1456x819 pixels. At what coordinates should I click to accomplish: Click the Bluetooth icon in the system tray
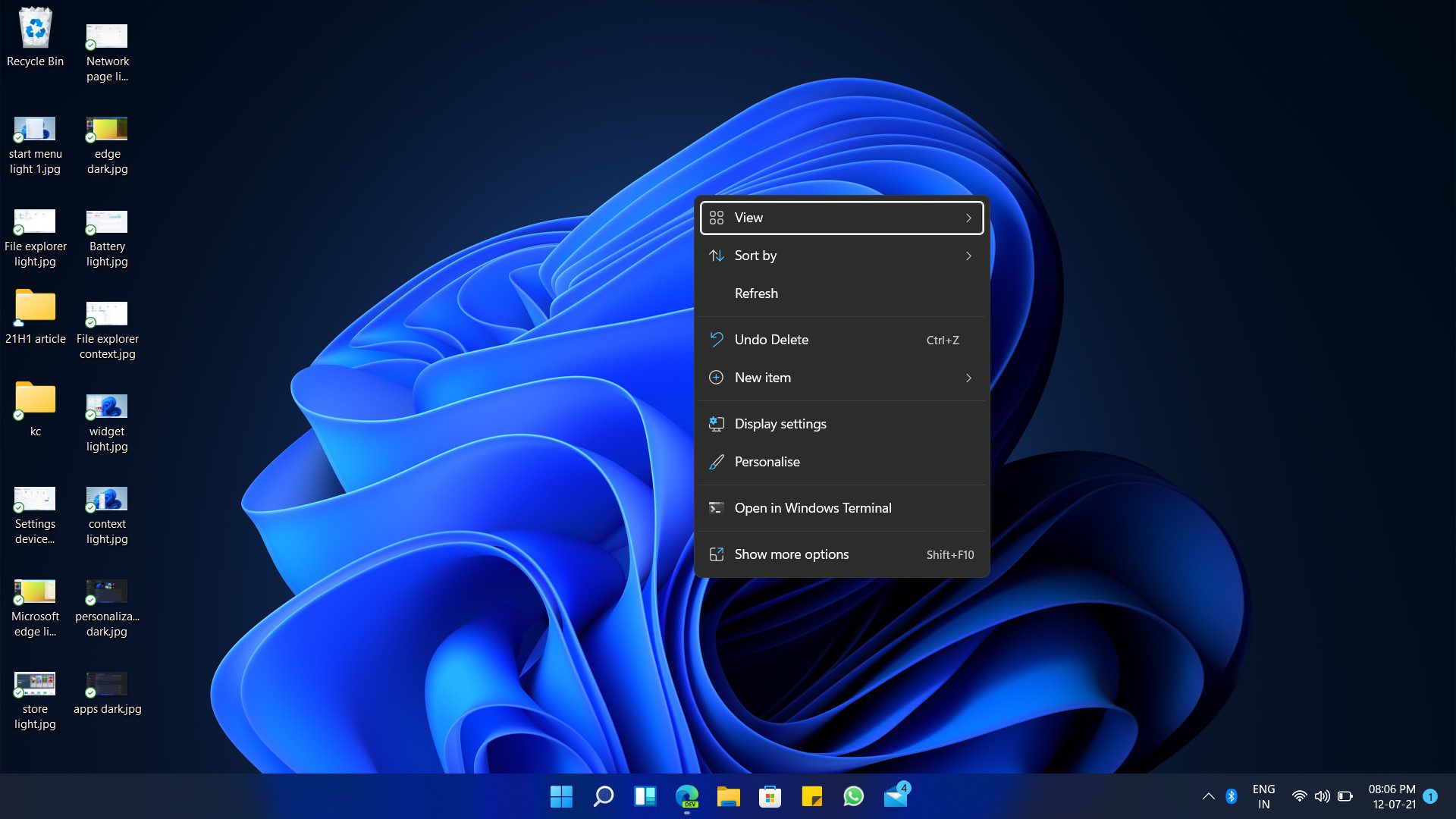click(x=1232, y=795)
